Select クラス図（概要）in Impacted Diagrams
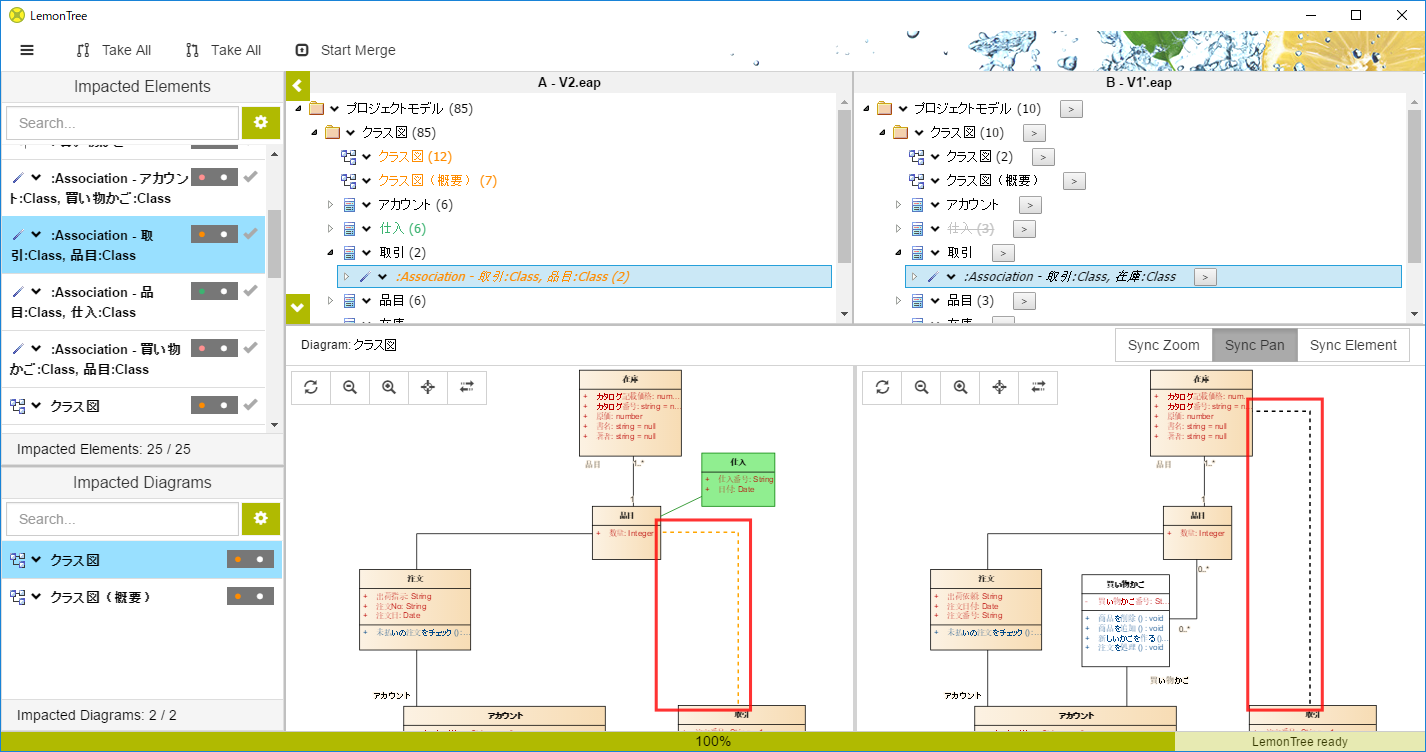 pyautogui.click(x=141, y=597)
